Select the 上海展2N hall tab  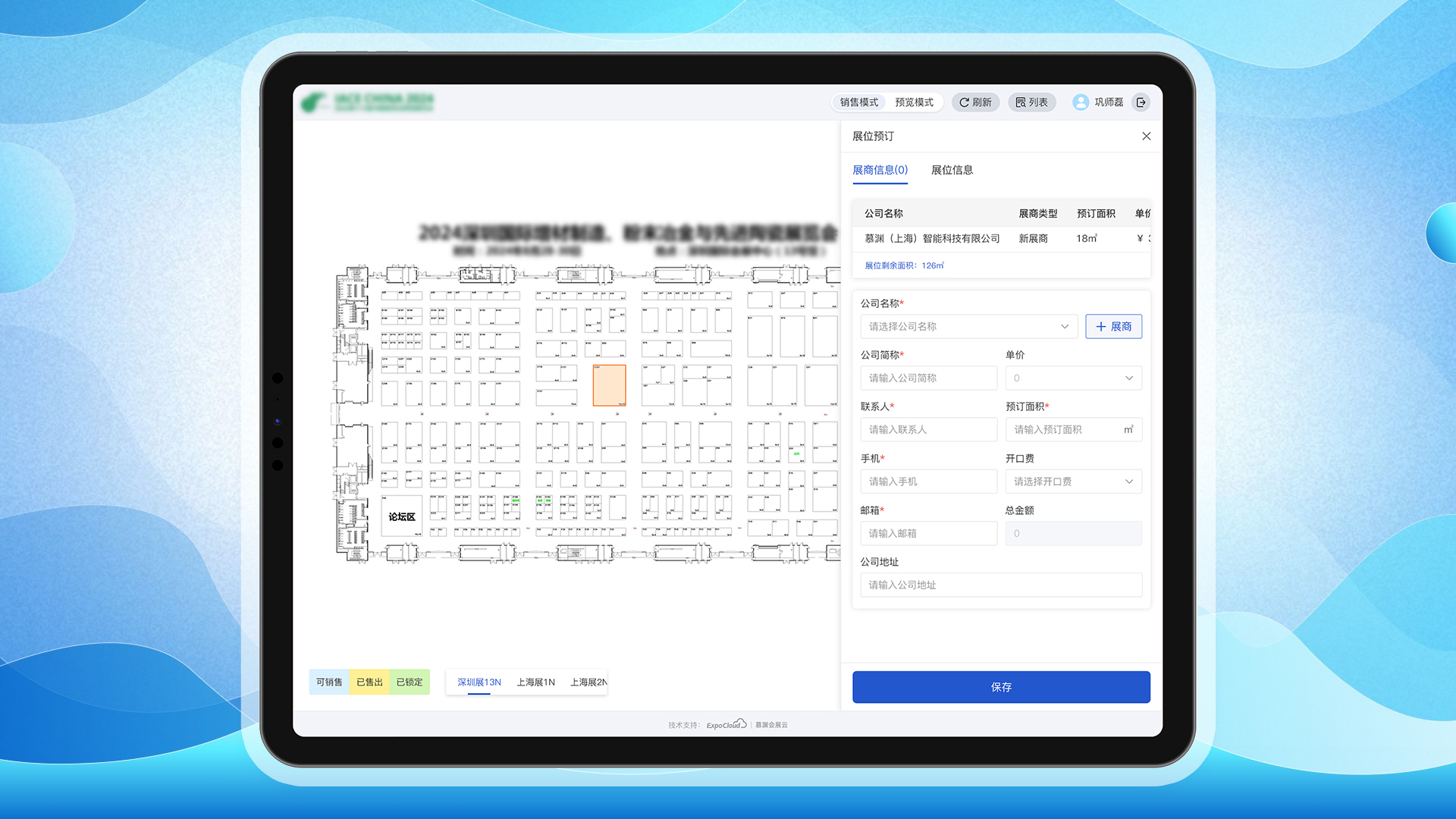click(x=588, y=682)
